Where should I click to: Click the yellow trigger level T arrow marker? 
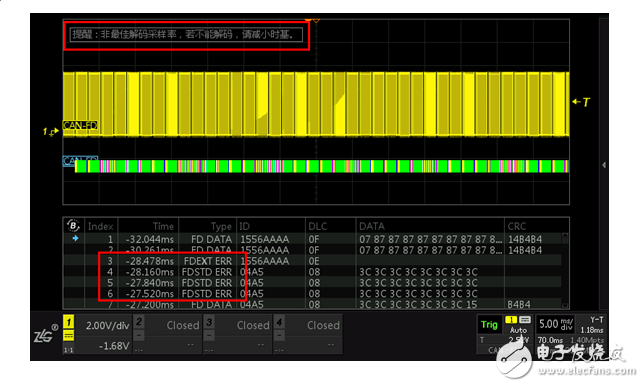tap(581, 102)
